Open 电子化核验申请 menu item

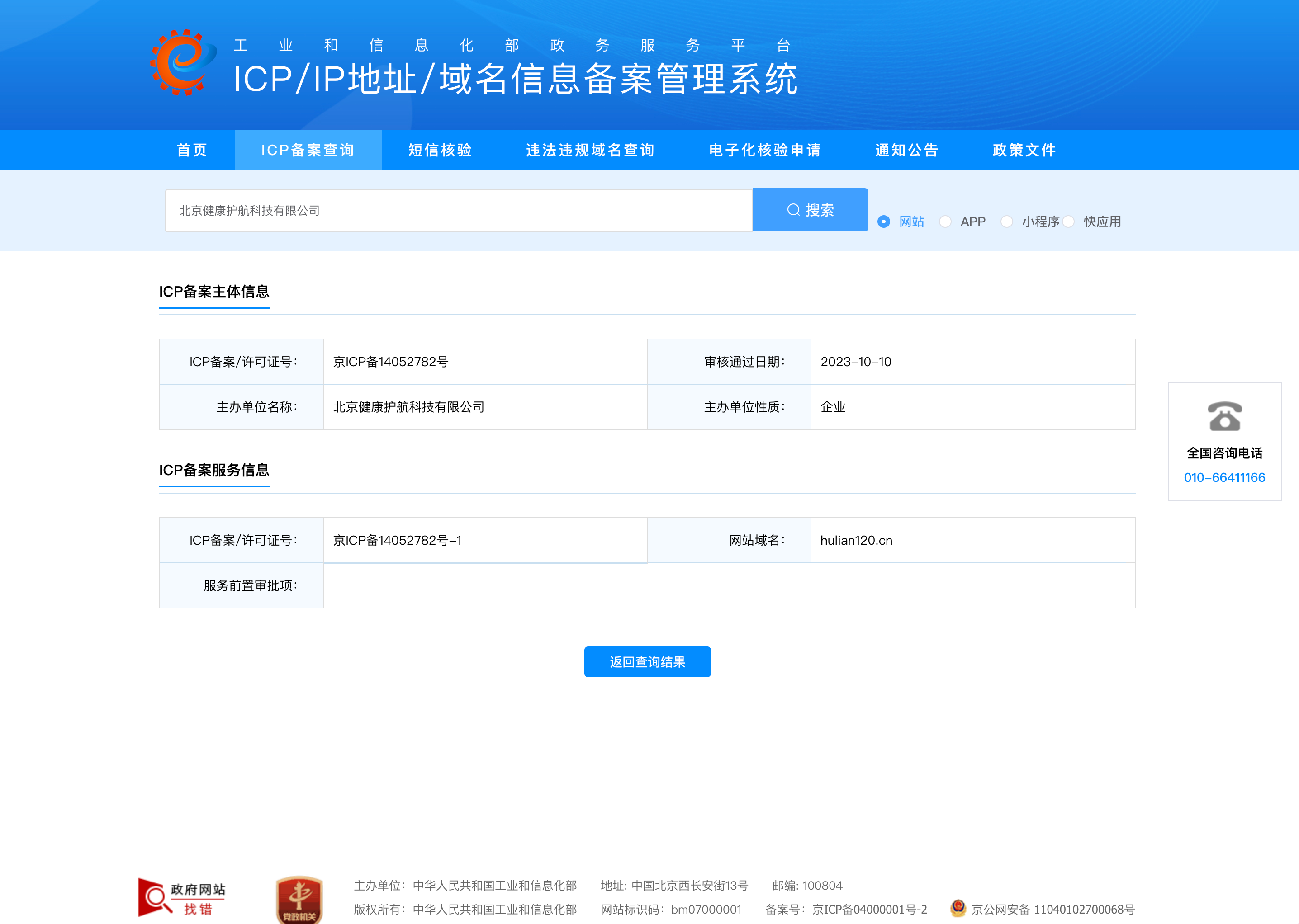[765, 150]
